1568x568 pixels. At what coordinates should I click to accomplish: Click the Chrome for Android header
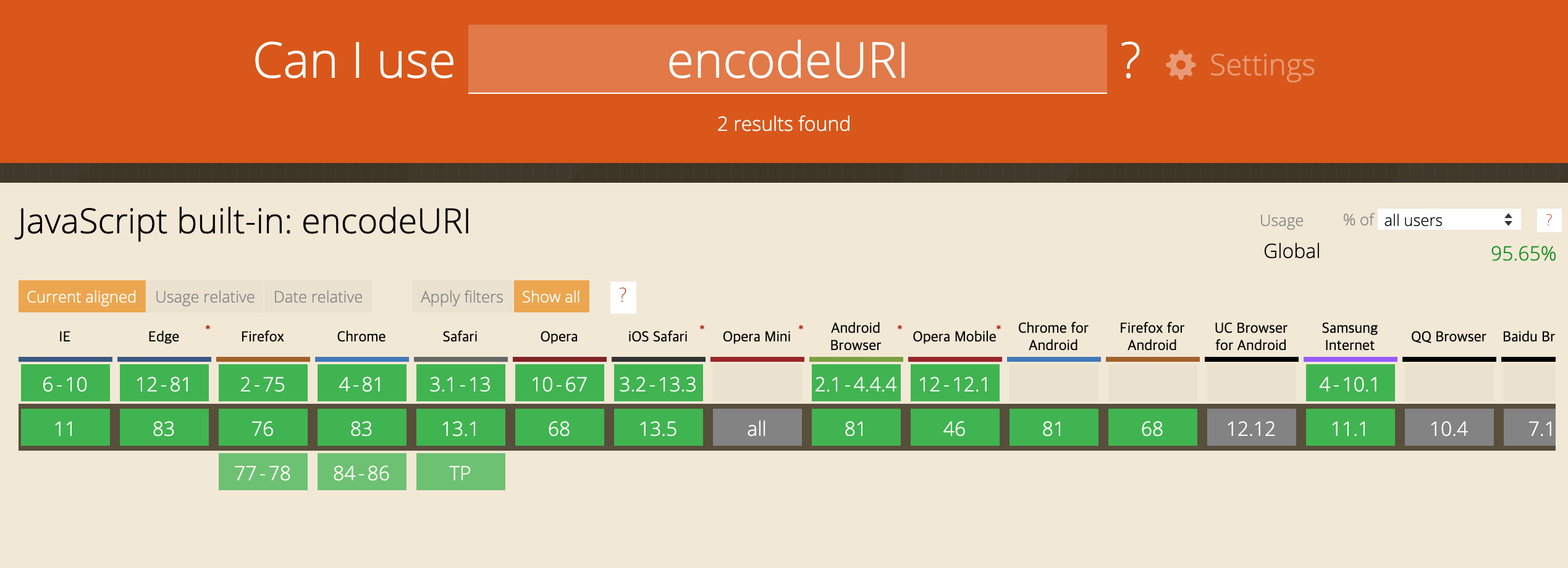1053,336
